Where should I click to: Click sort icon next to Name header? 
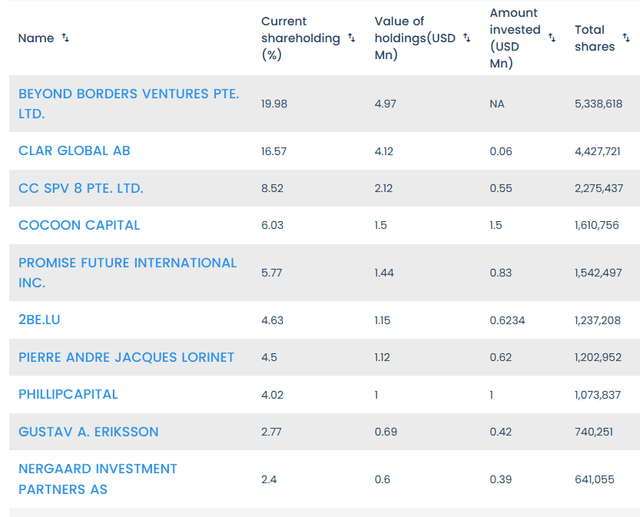(66, 38)
